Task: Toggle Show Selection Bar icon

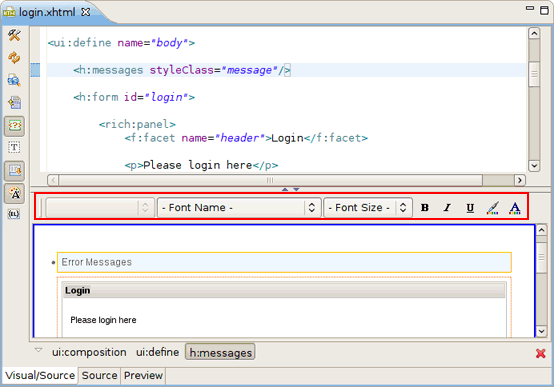Action: (x=14, y=171)
